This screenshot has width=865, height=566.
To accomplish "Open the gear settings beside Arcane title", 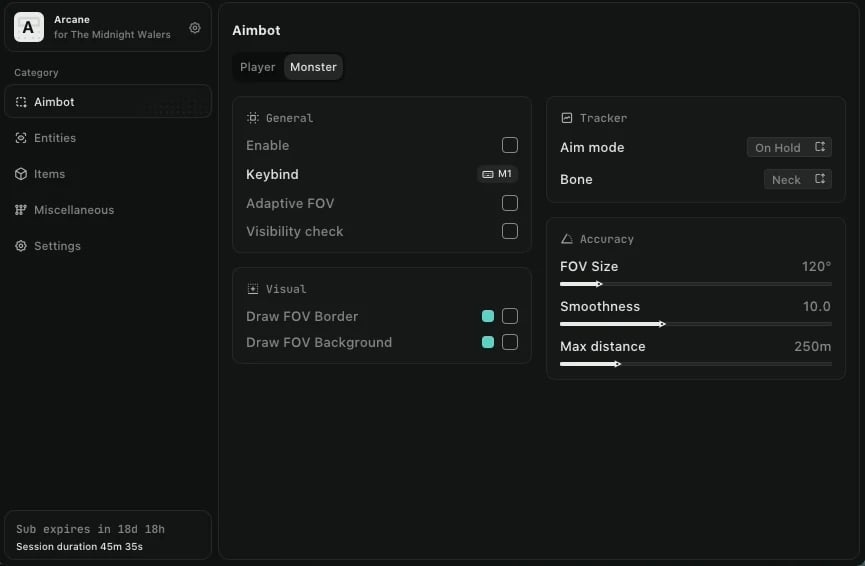I will click(x=195, y=28).
